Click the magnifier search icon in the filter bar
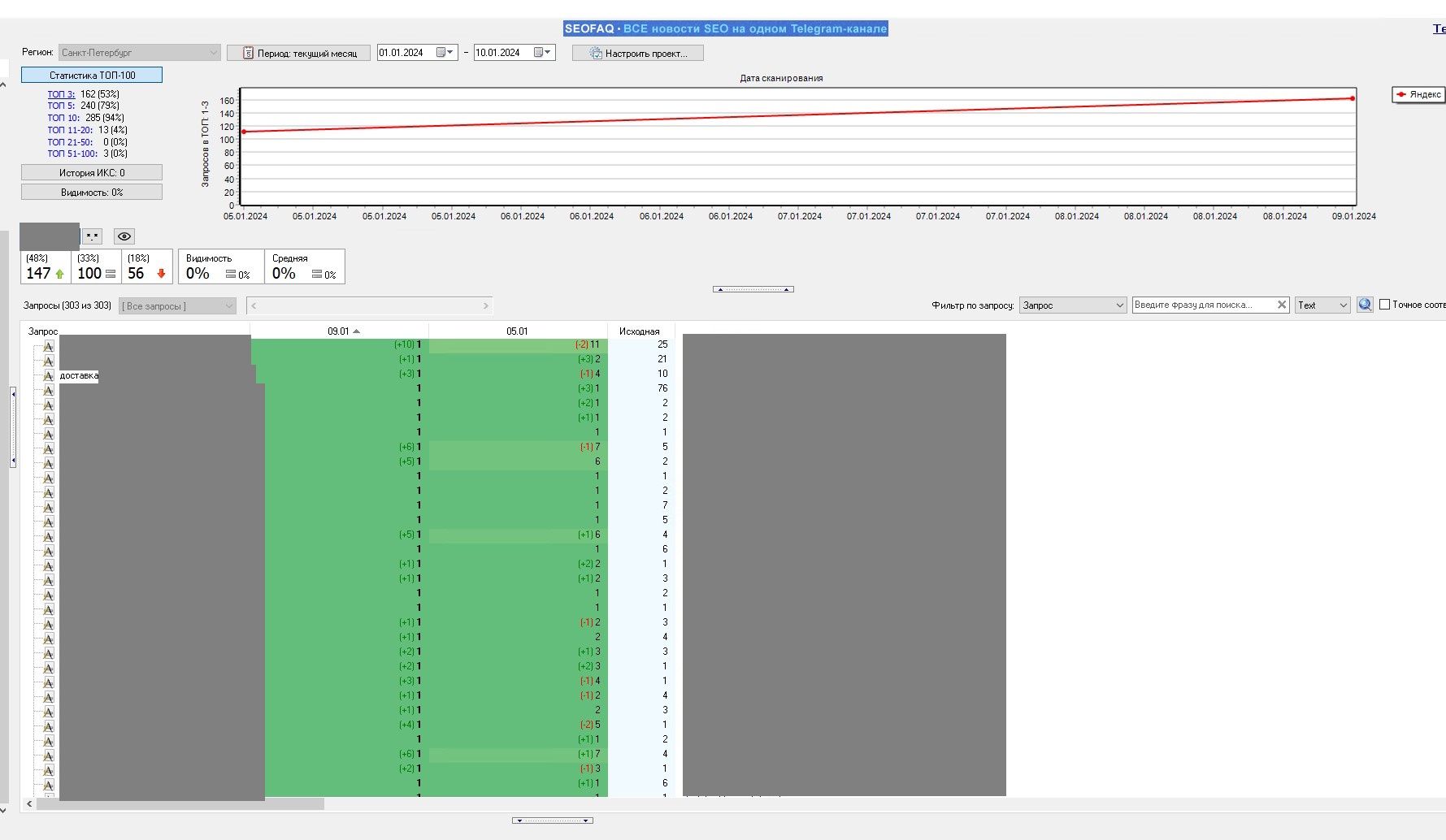Image resolution: width=1446 pixels, height=840 pixels. click(1365, 305)
